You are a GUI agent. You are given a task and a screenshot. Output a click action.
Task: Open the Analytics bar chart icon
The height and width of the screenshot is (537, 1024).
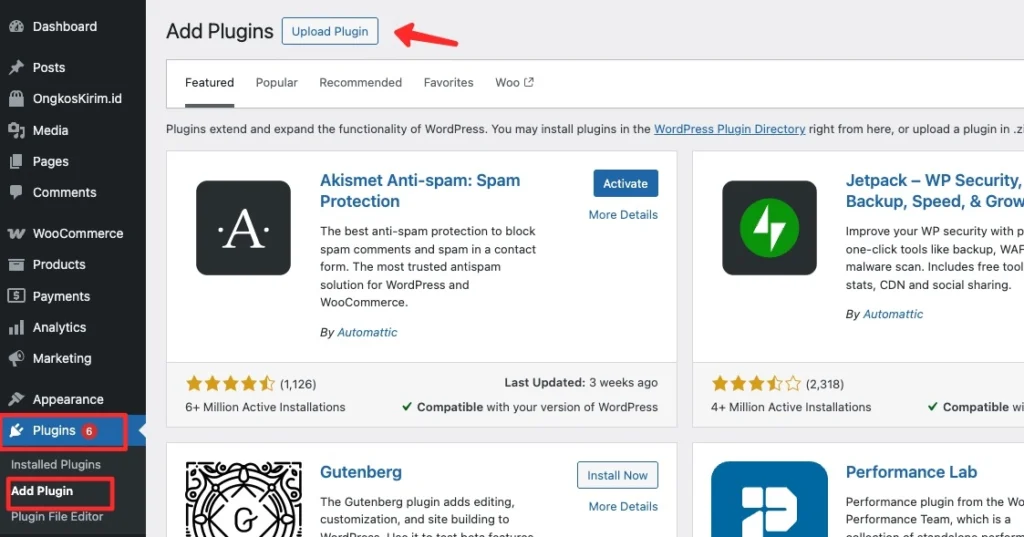pyautogui.click(x=16, y=327)
